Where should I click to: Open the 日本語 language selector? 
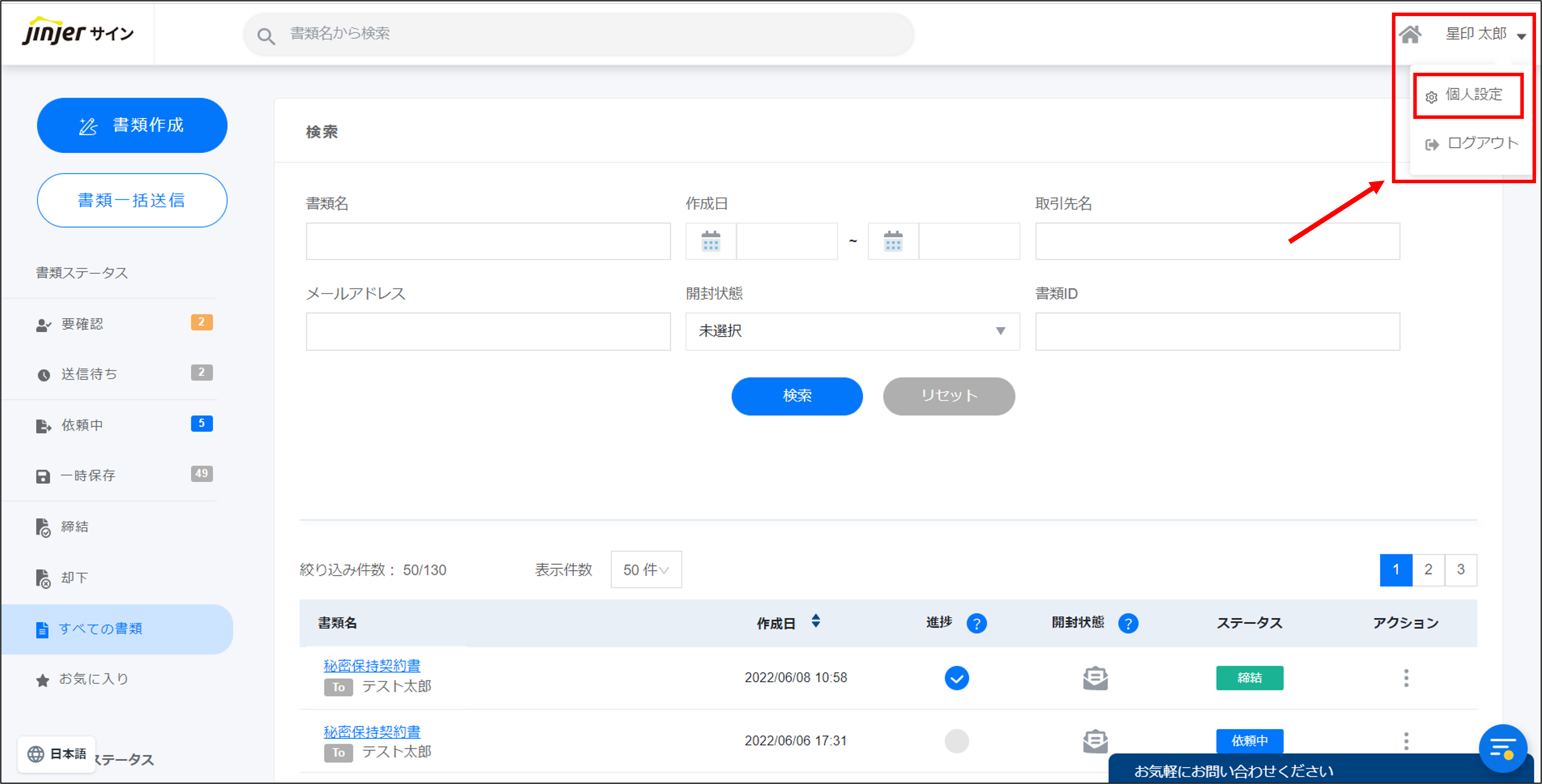(x=57, y=754)
